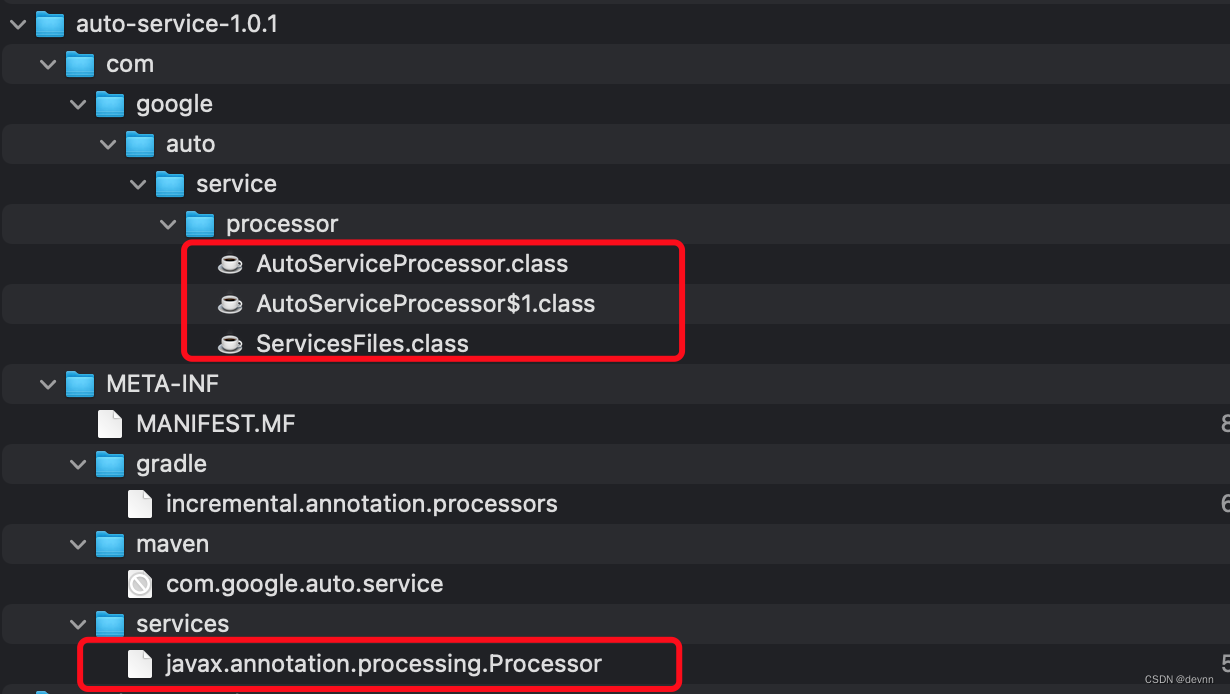
Task: Click the incremental.annotation.processors file icon
Action: 140,504
